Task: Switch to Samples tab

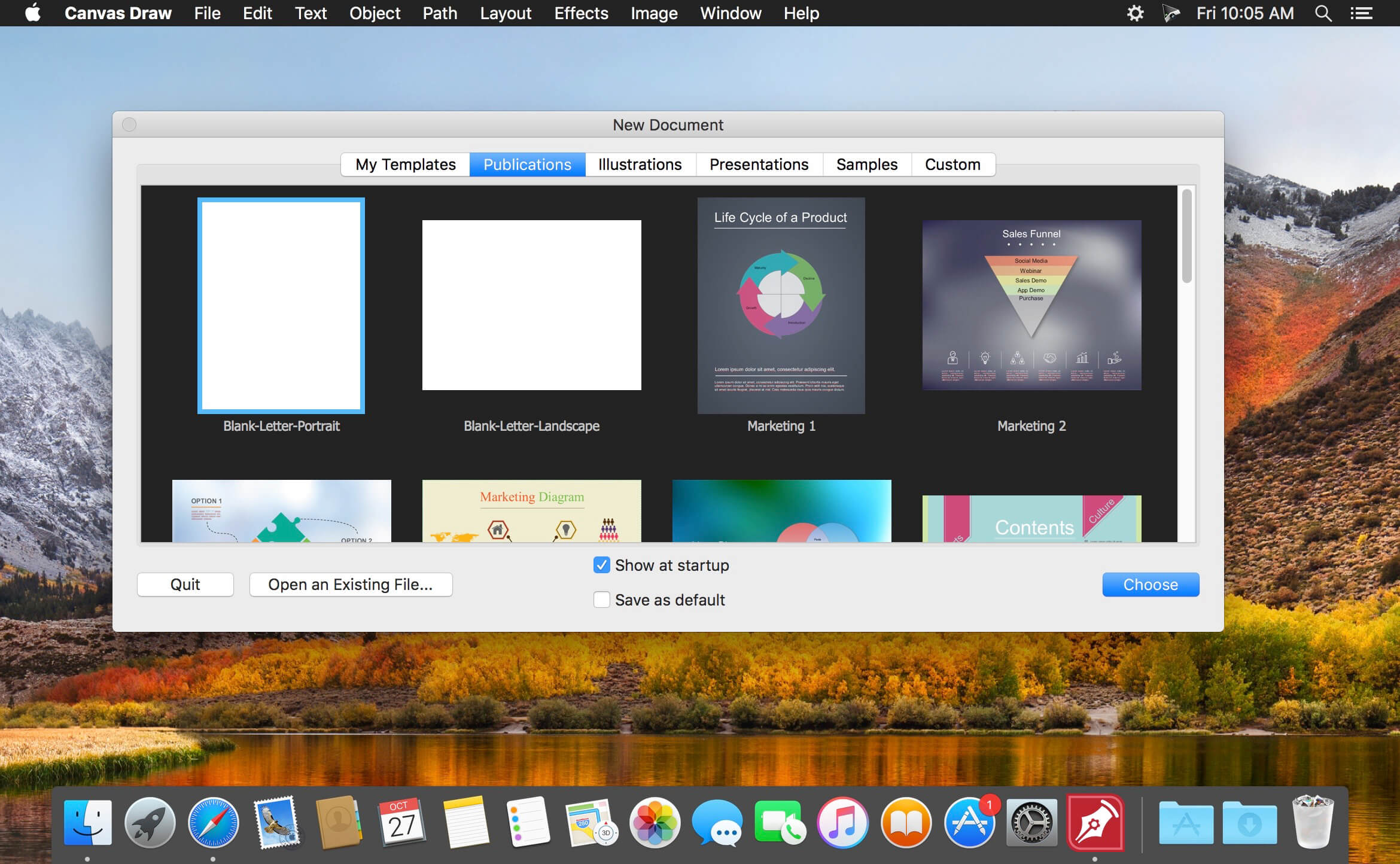Action: [867, 165]
